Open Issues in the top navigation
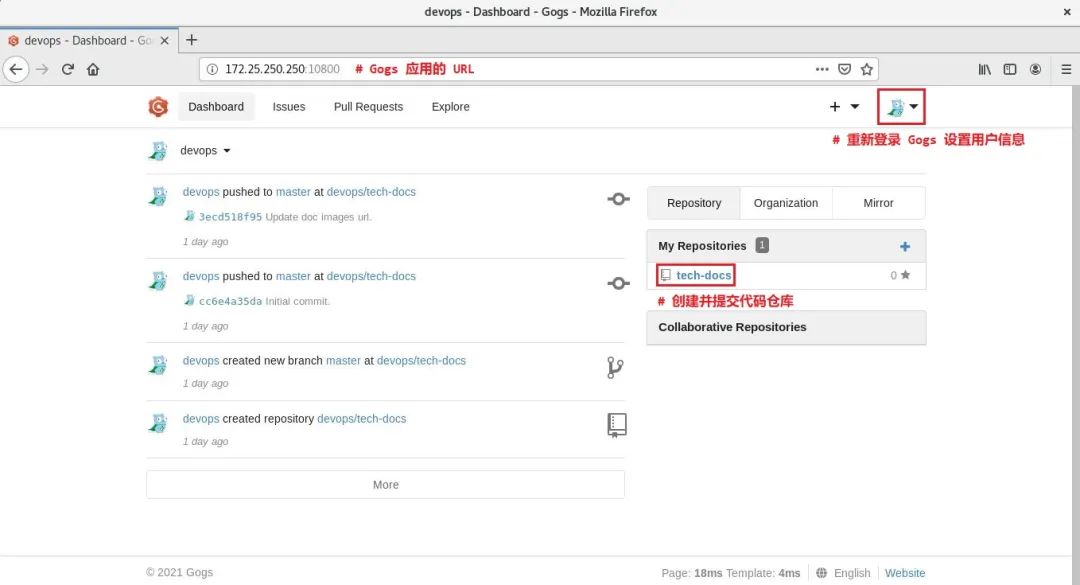 coord(289,107)
